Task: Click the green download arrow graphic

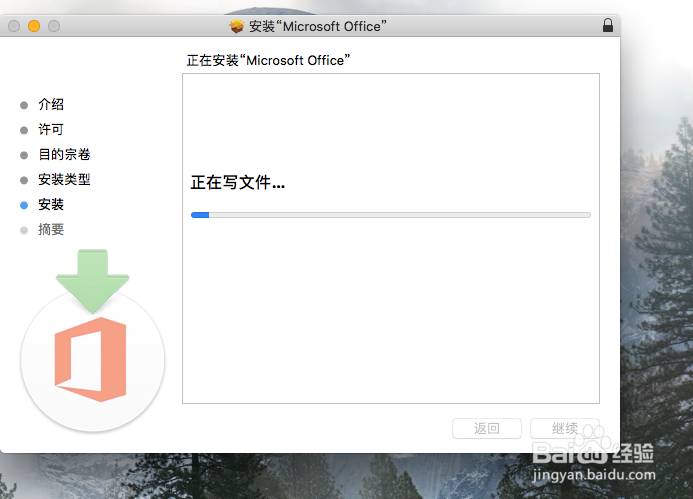Action: point(92,282)
